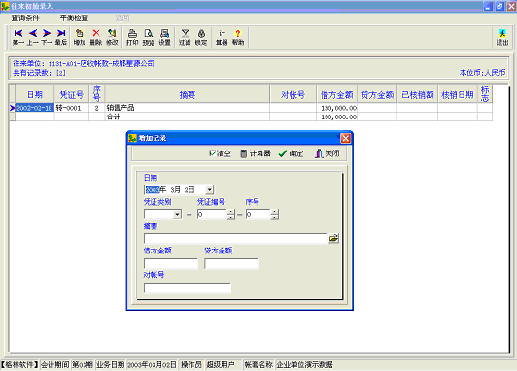Screen dimensions: 517x371
Task: Click the 锁定 lock toolbar icon
Action: pos(201,37)
